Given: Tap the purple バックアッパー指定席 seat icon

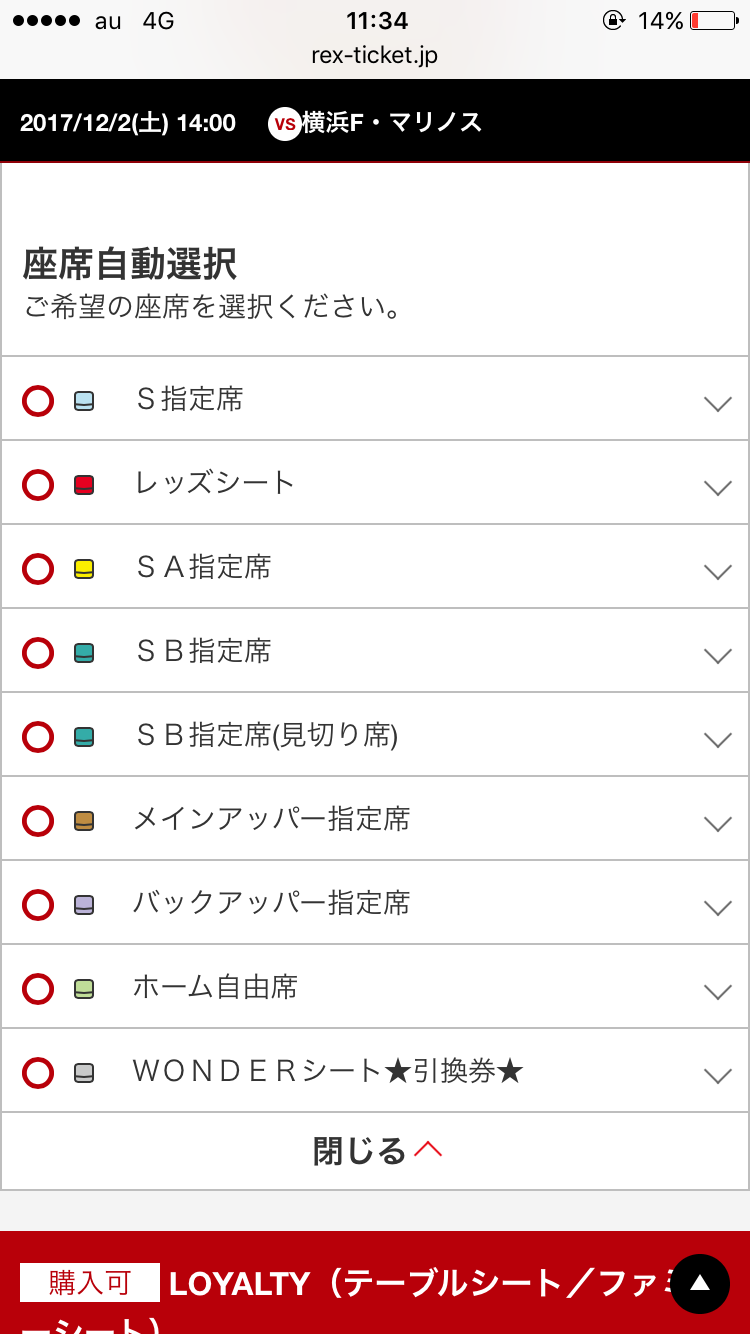Looking at the screenshot, I should tap(84, 906).
